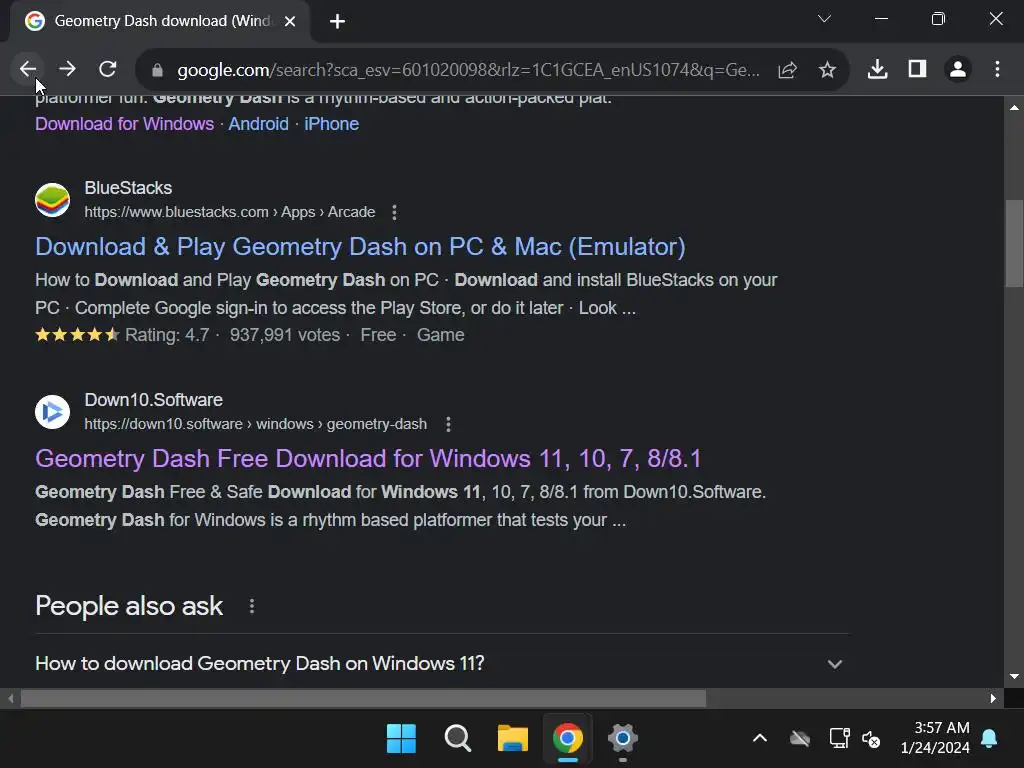Click Chrome icon in the taskbar
Viewport: 1024px width, 768px height.
[x=568, y=739]
